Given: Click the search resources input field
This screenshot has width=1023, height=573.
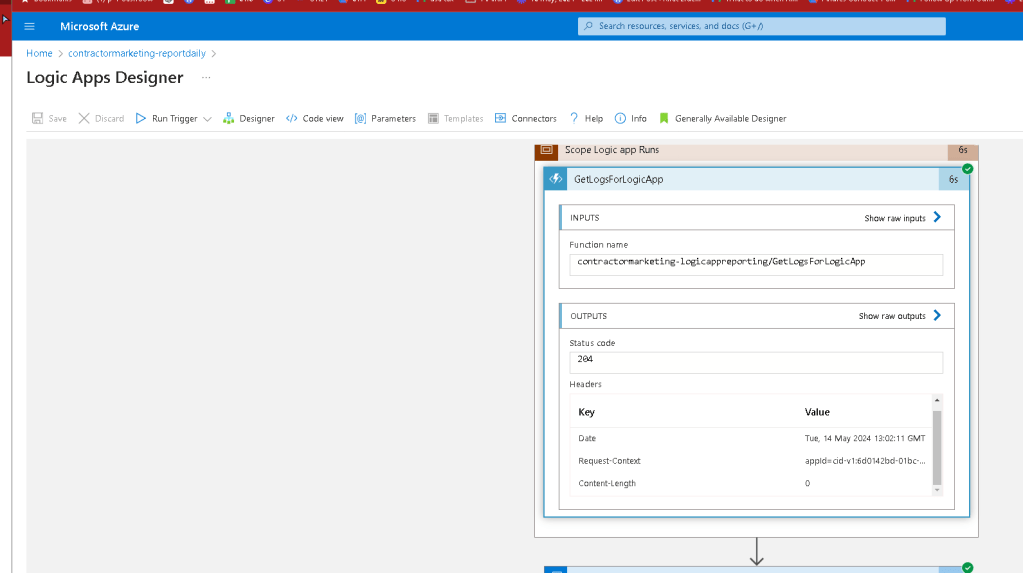Looking at the screenshot, I should (761, 26).
